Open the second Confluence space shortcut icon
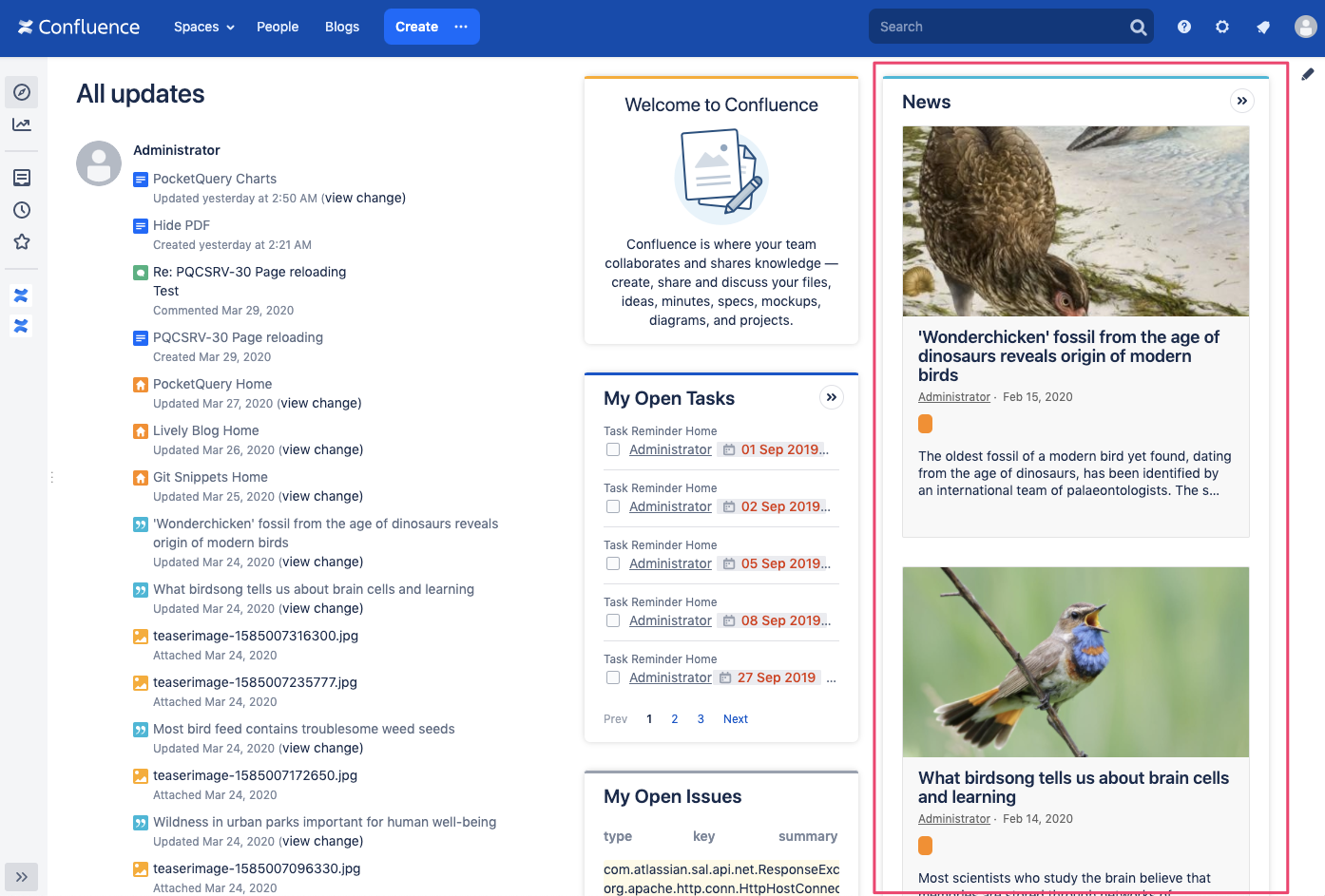Screen dimensions: 1325x896 pos(21,326)
